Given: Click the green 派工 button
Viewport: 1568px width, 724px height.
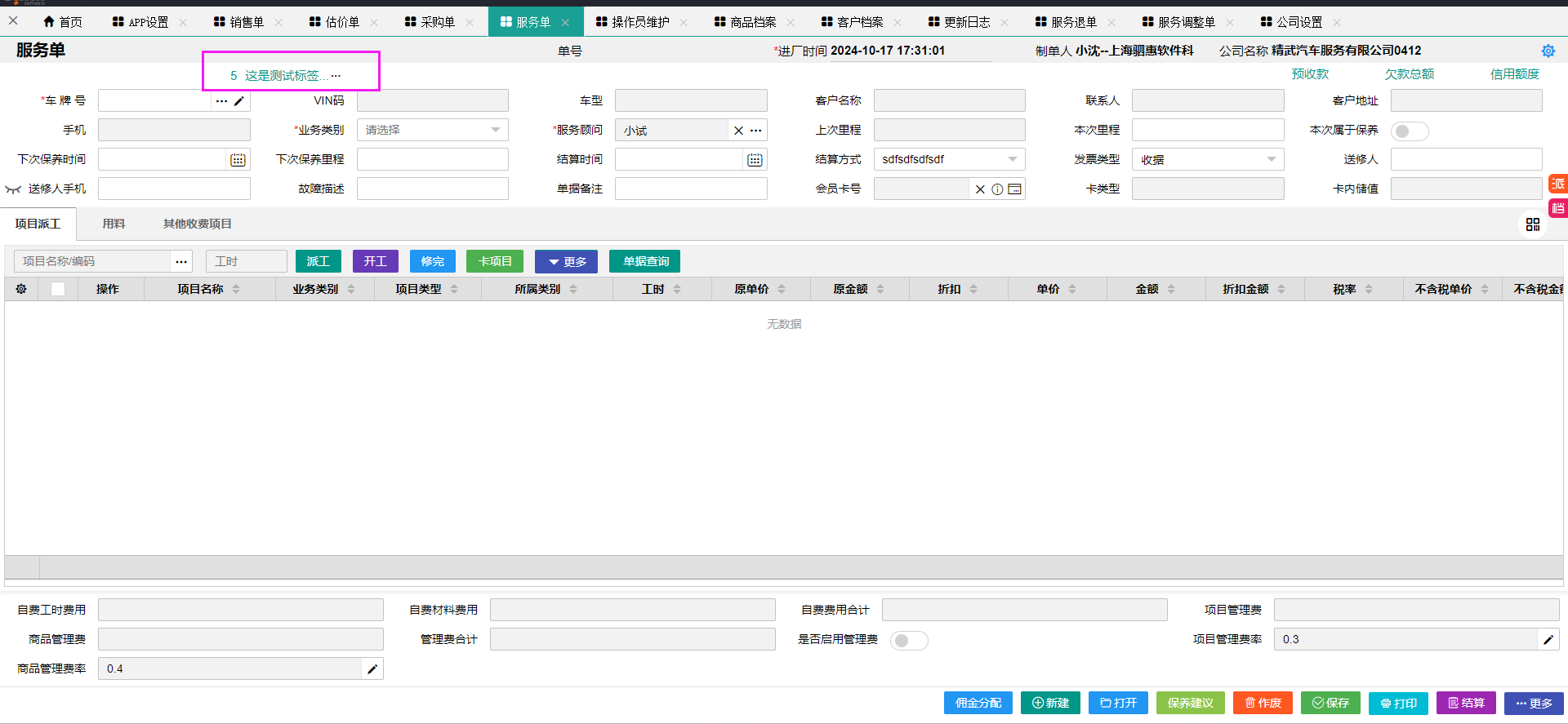Looking at the screenshot, I should point(318,261).
